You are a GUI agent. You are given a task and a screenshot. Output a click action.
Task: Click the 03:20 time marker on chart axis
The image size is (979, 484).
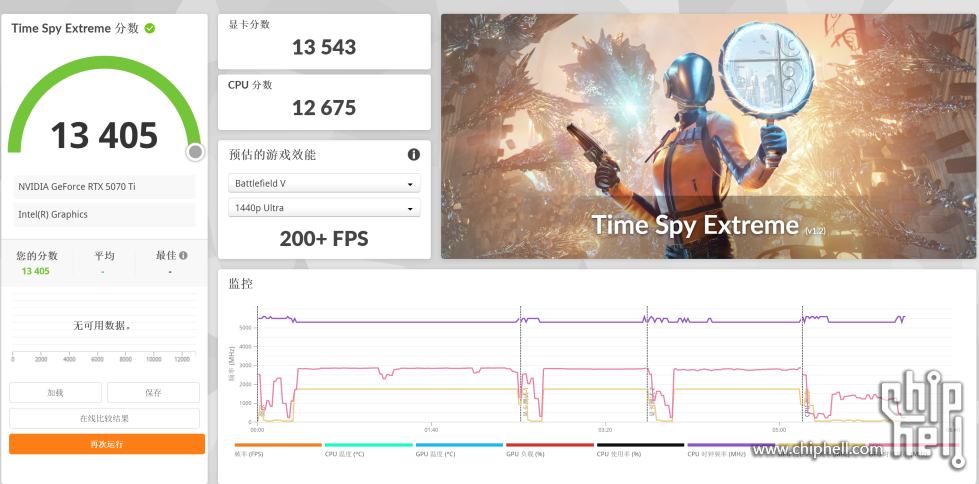tap(604, 430)
